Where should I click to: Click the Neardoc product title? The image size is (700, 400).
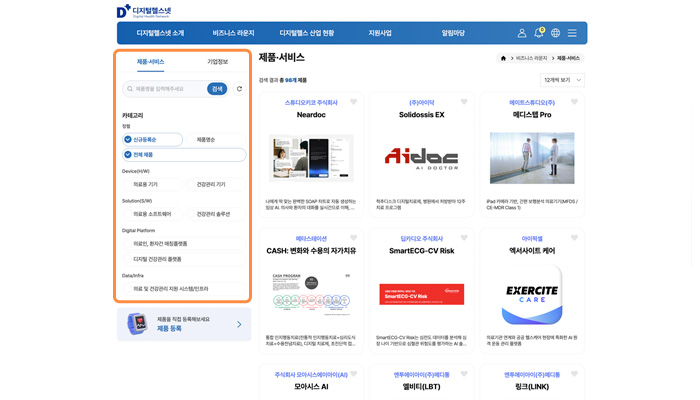coord(311,115)
